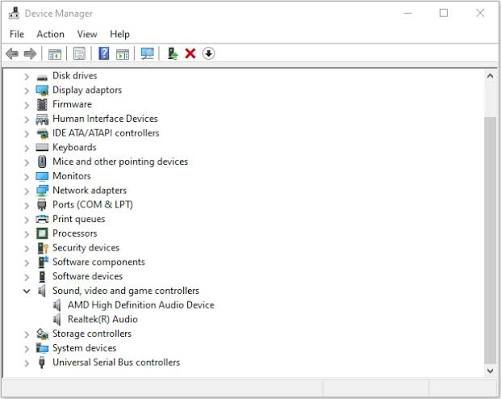Image resolution: width=501 pixels, height=399 pixels.
Task: Click the Storage controllers icon
Action: (x=42, y=334)
